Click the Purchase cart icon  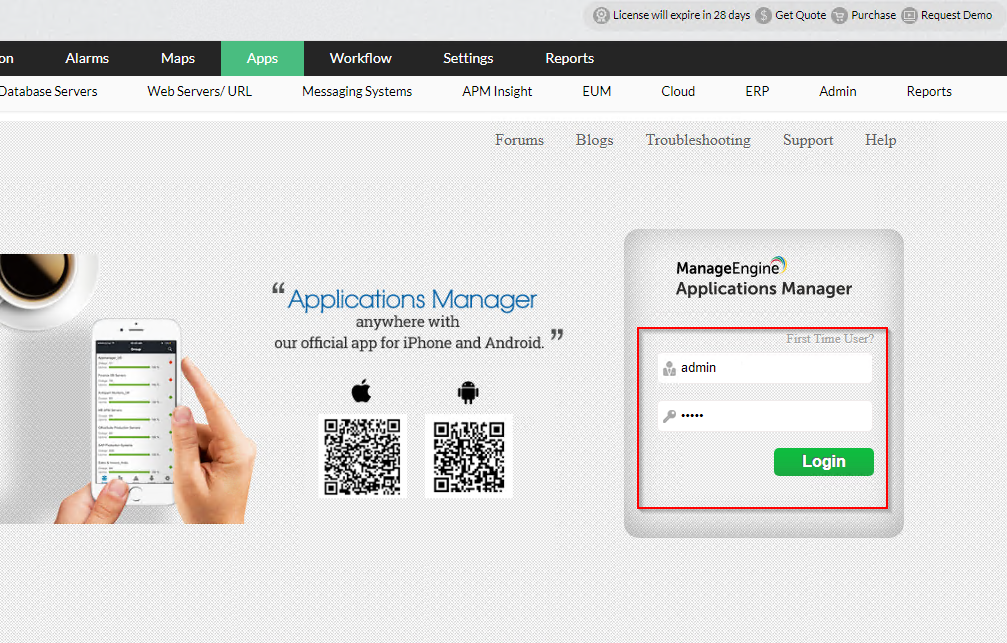click(839, 15)
